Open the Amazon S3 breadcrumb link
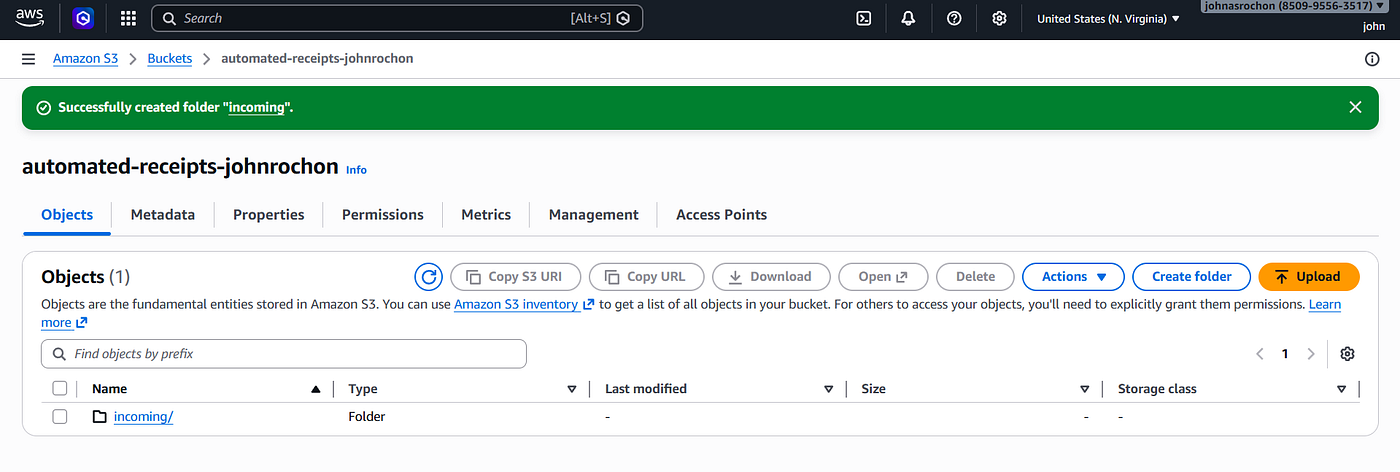Viewport: 1400px width, 472px height. 85,59
